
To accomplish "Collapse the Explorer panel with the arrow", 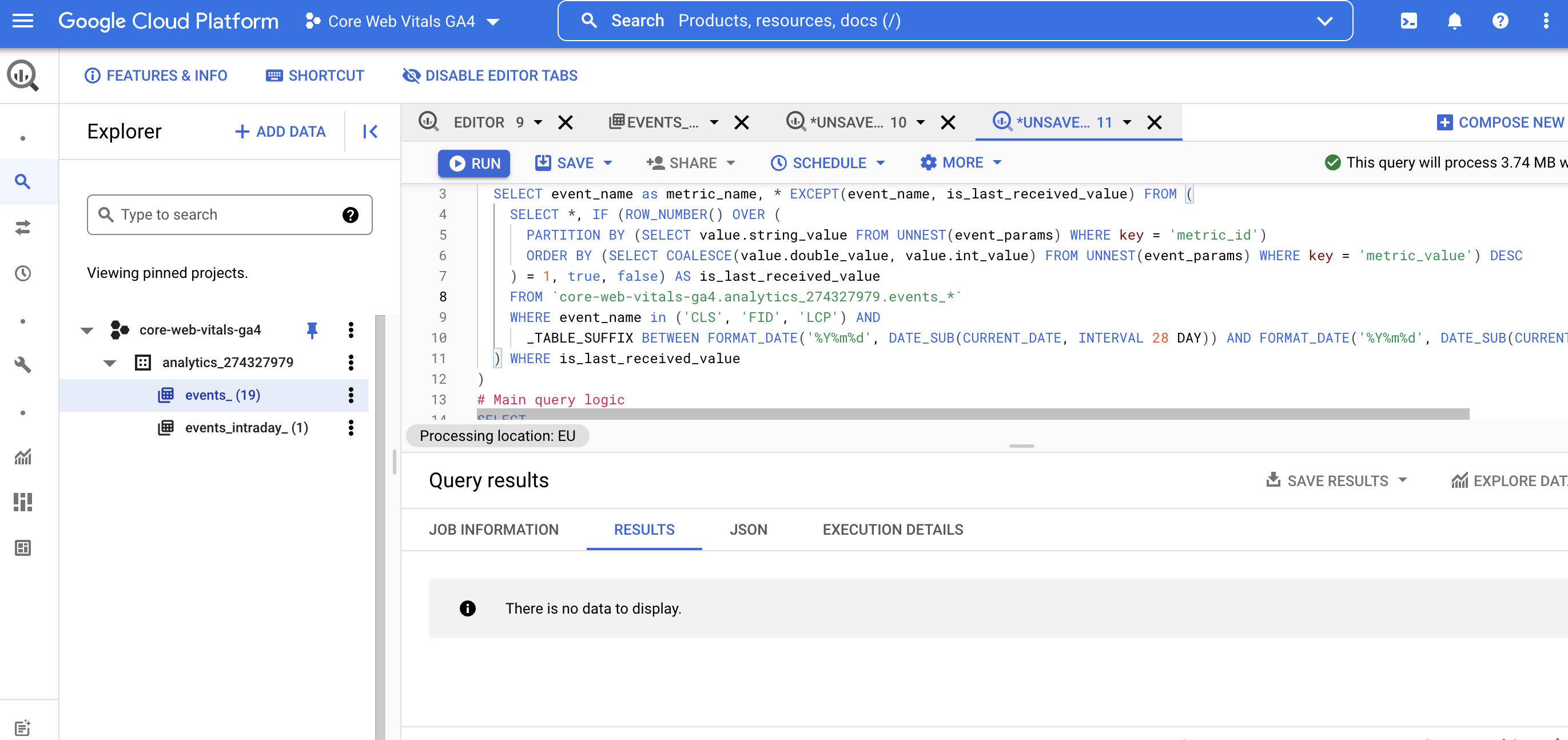I will [369, 131].
